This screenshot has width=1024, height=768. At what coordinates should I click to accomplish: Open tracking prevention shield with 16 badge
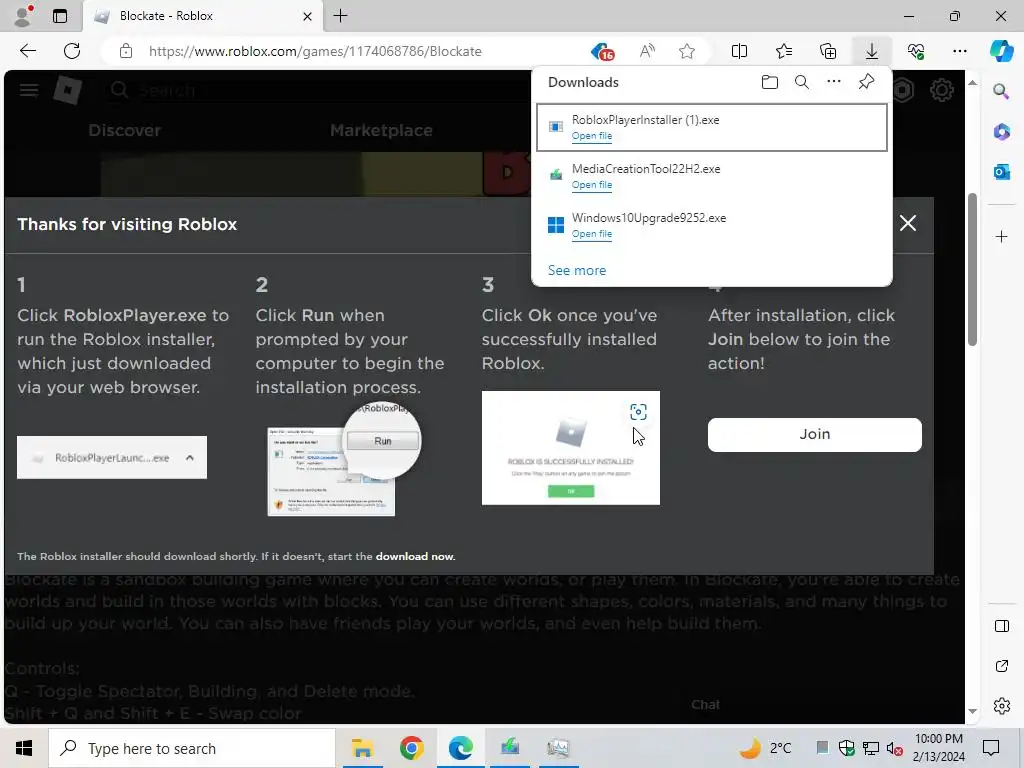[x=602, y=52]
